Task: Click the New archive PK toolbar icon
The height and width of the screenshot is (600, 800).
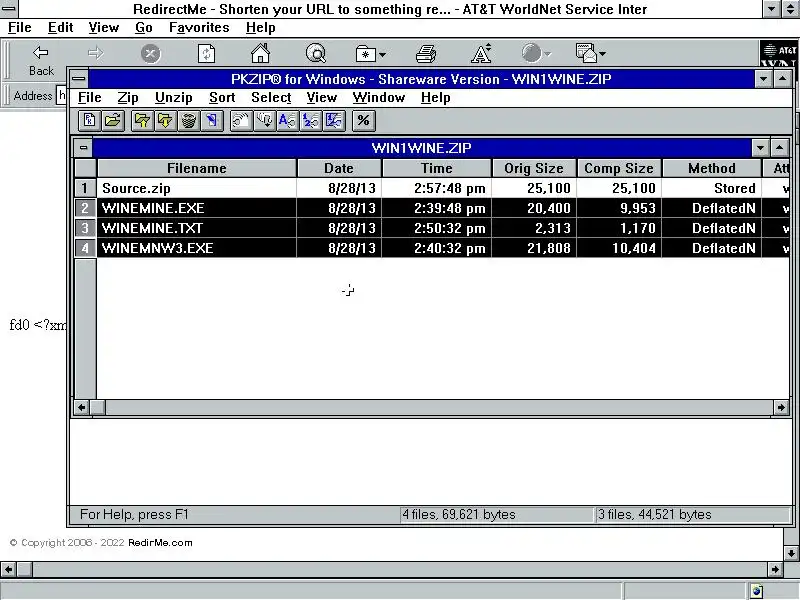Action: pos(90,121)
